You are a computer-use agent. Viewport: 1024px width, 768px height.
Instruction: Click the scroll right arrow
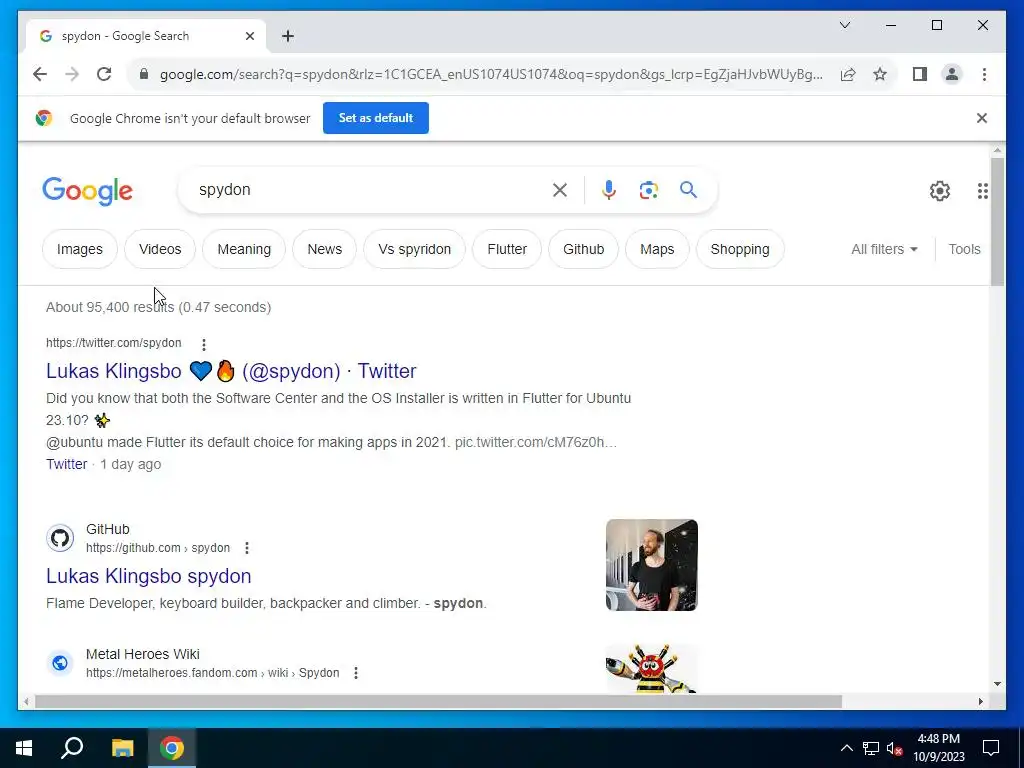pyautogui.click(x=980, y=702)
